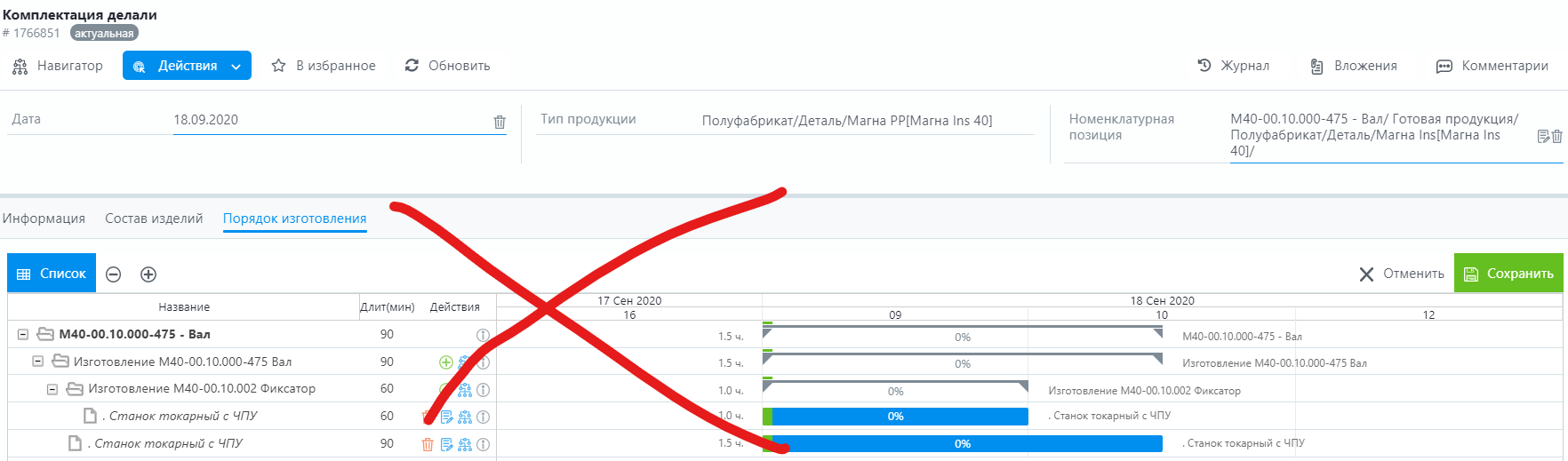
Task: Open edit form for 90-minute Станок токарный row
Action: 447,444
